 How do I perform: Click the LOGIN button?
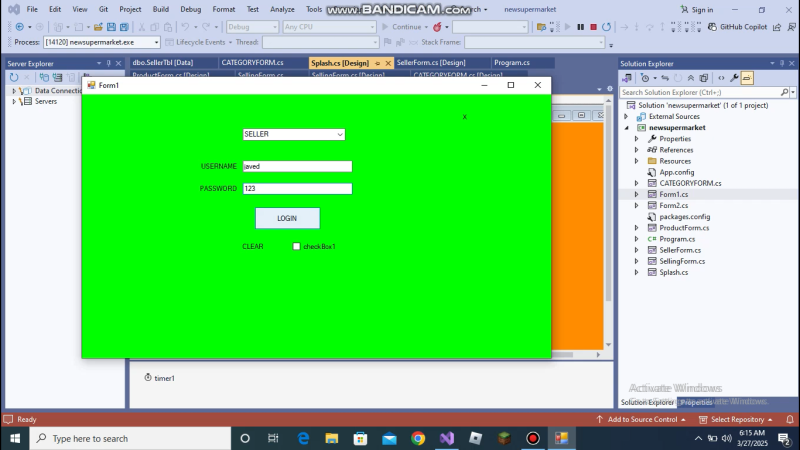click(287, 218)
